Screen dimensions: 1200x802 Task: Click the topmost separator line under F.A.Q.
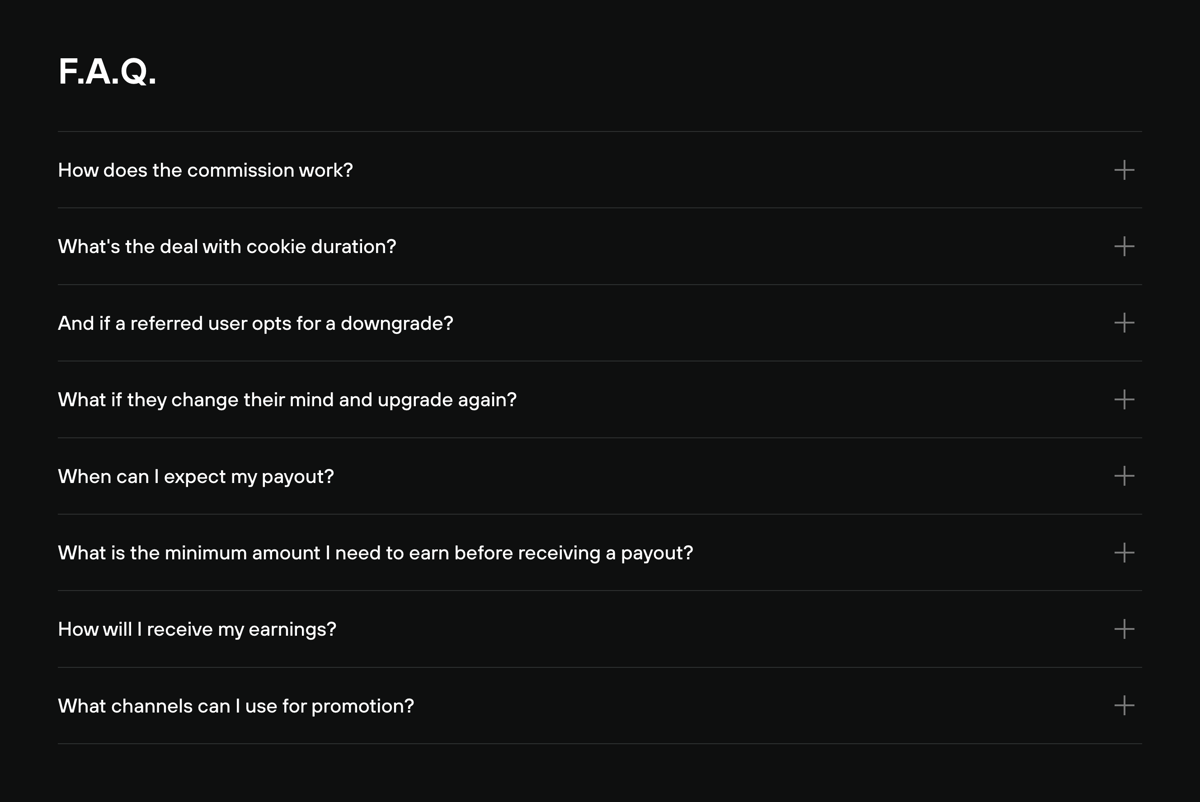tap(600, 131)
